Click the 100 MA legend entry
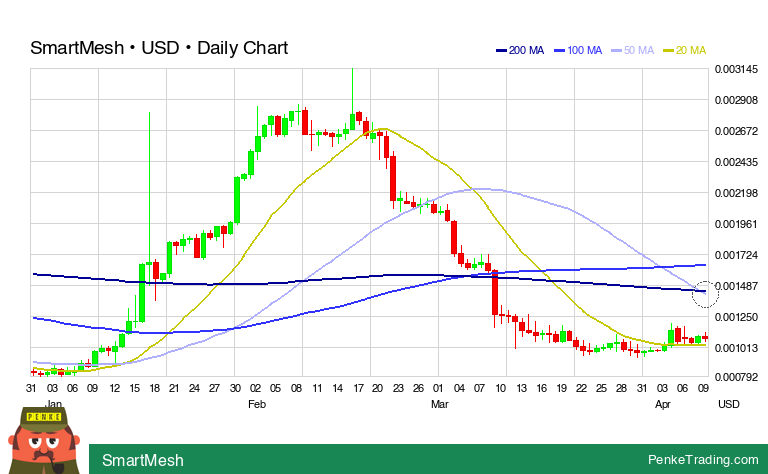 click(578, 50)
